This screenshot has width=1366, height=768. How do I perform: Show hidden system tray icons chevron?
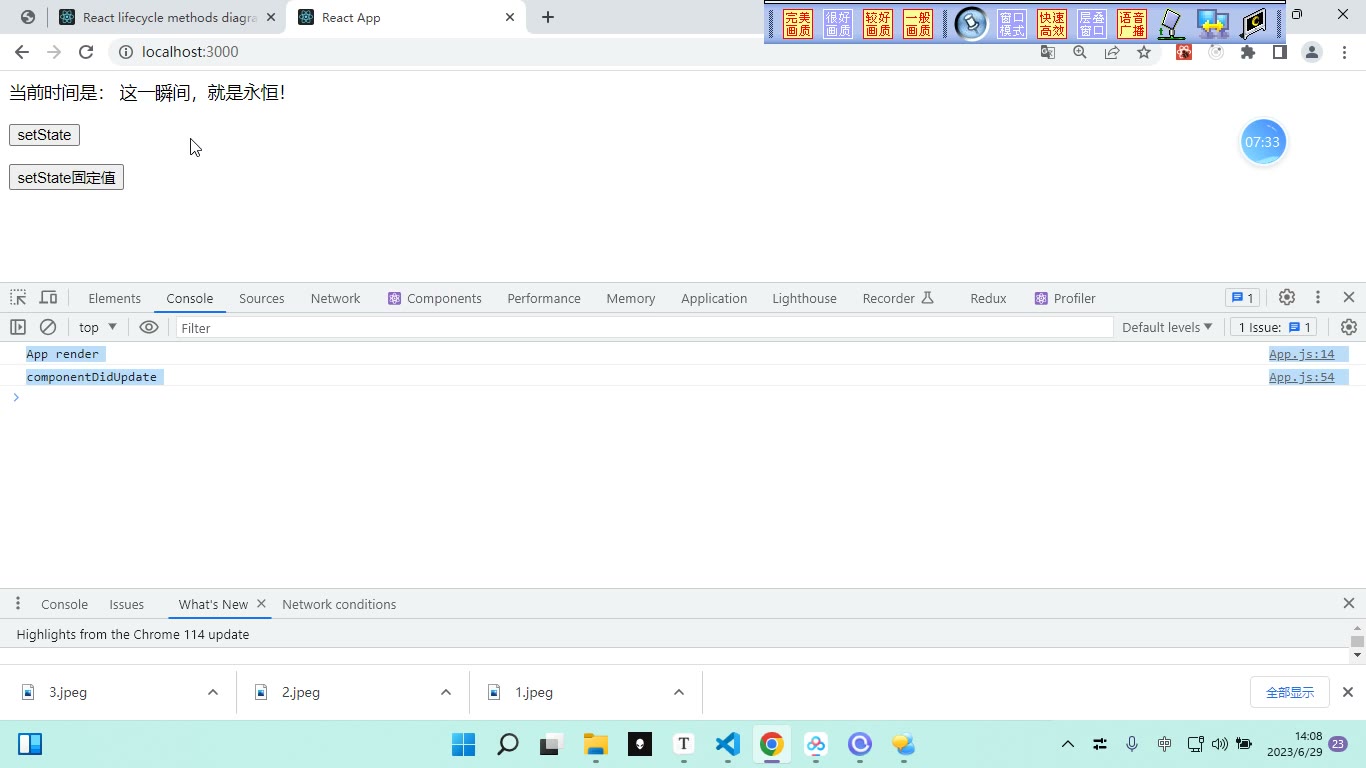(1068, 744)
